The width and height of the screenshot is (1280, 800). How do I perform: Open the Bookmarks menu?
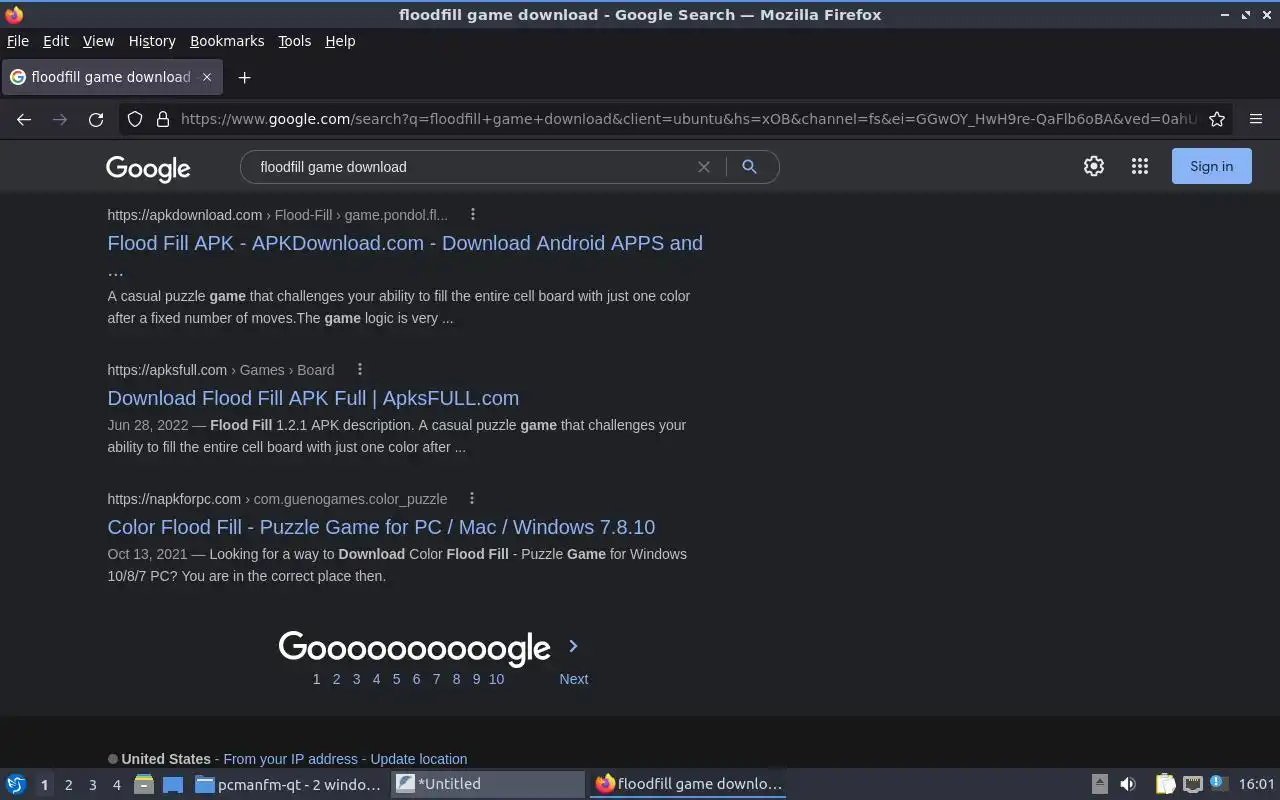tap(227, 41)
